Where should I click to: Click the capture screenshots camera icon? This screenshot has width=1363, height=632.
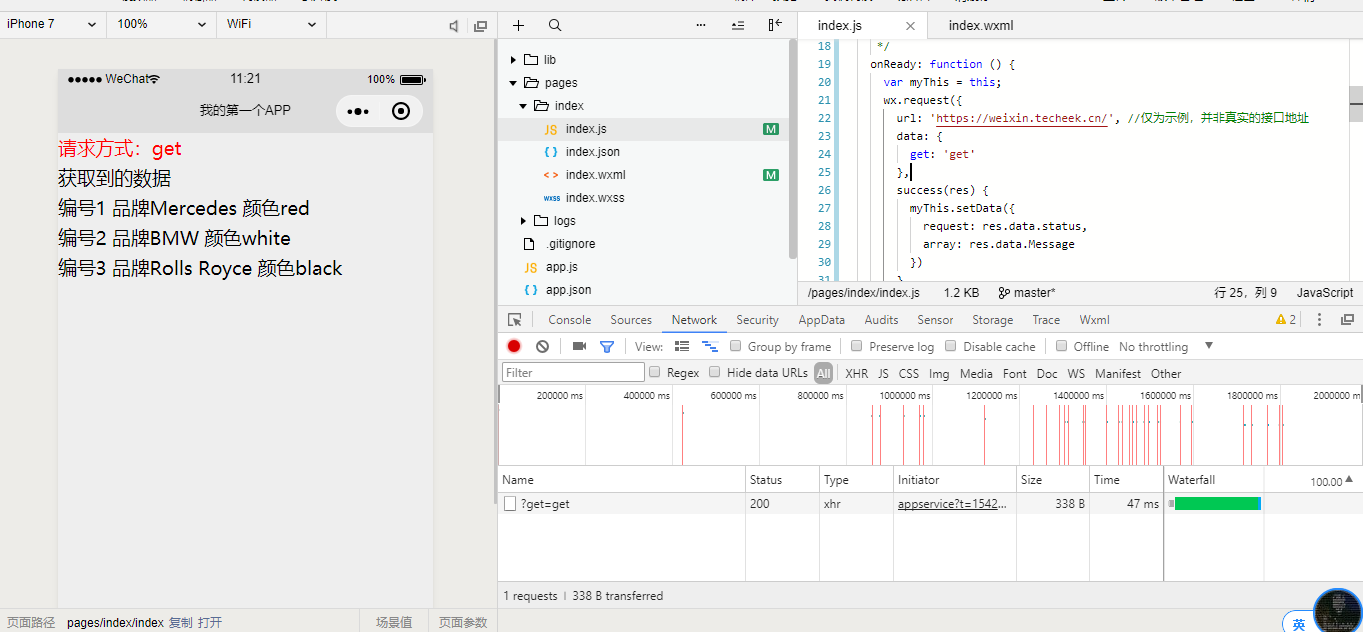[579, 346]
